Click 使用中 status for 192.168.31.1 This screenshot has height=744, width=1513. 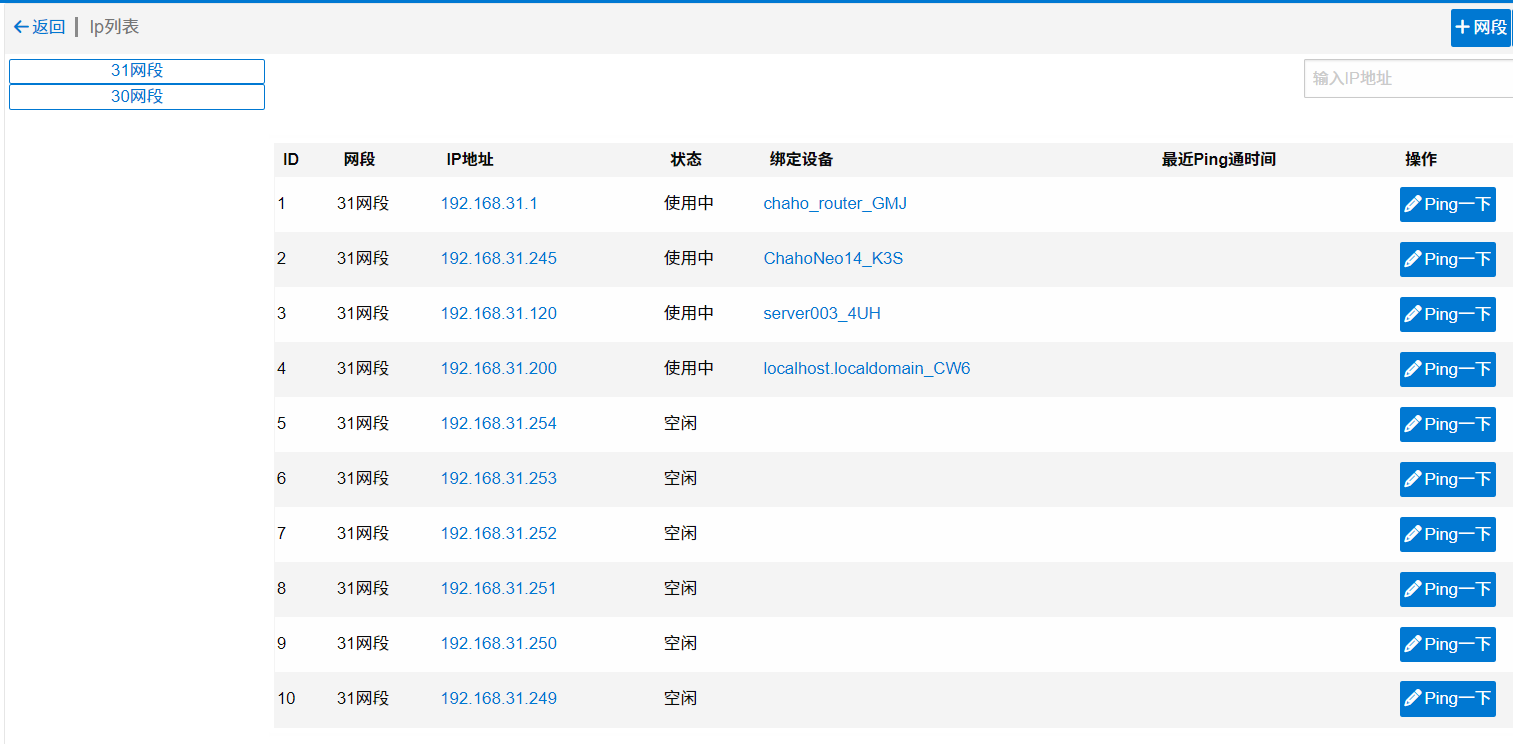tap(689, 203)
